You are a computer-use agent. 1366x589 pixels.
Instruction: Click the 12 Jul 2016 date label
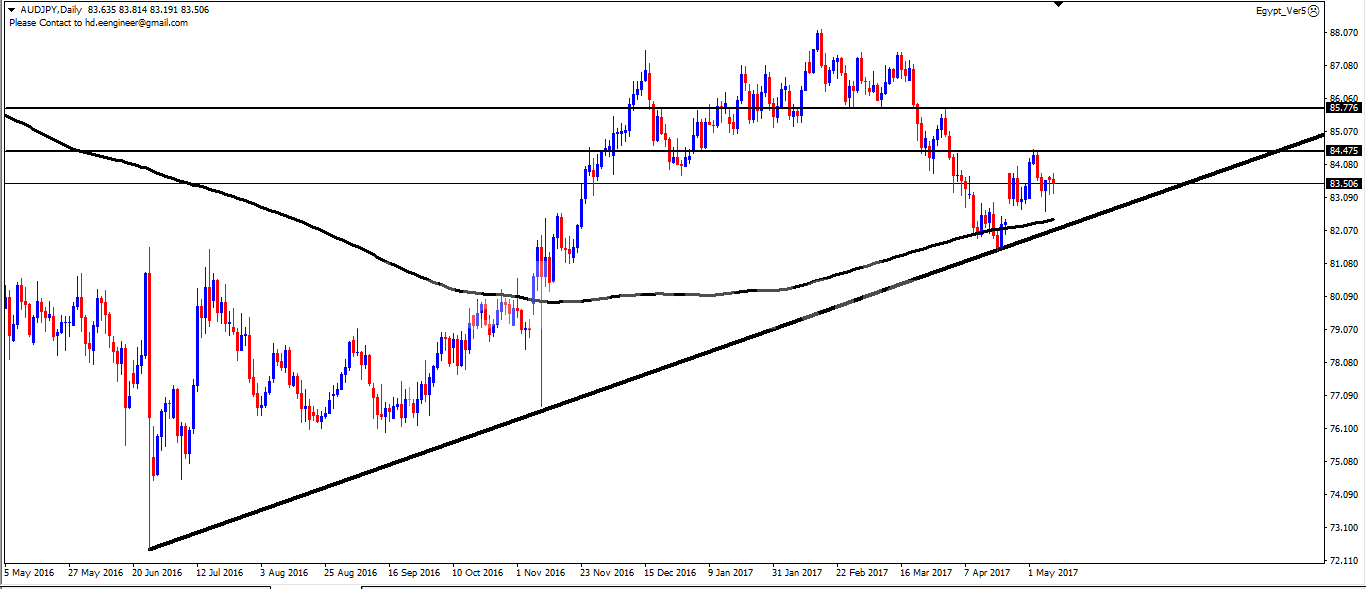[221, 574]
